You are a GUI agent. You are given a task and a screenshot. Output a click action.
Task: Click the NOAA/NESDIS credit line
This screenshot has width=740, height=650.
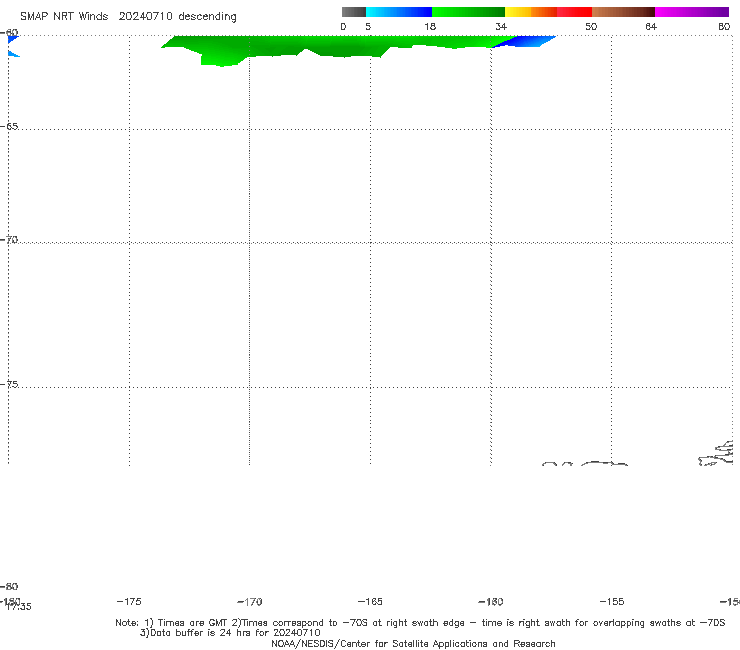click(x=413, y=644)
